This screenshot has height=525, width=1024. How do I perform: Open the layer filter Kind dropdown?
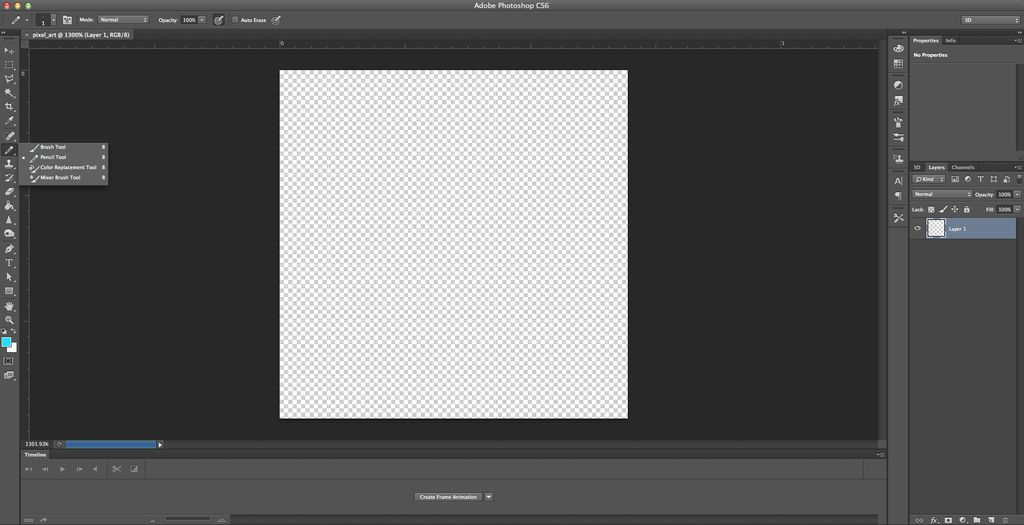pyautogui.click(x=929, y=179)
